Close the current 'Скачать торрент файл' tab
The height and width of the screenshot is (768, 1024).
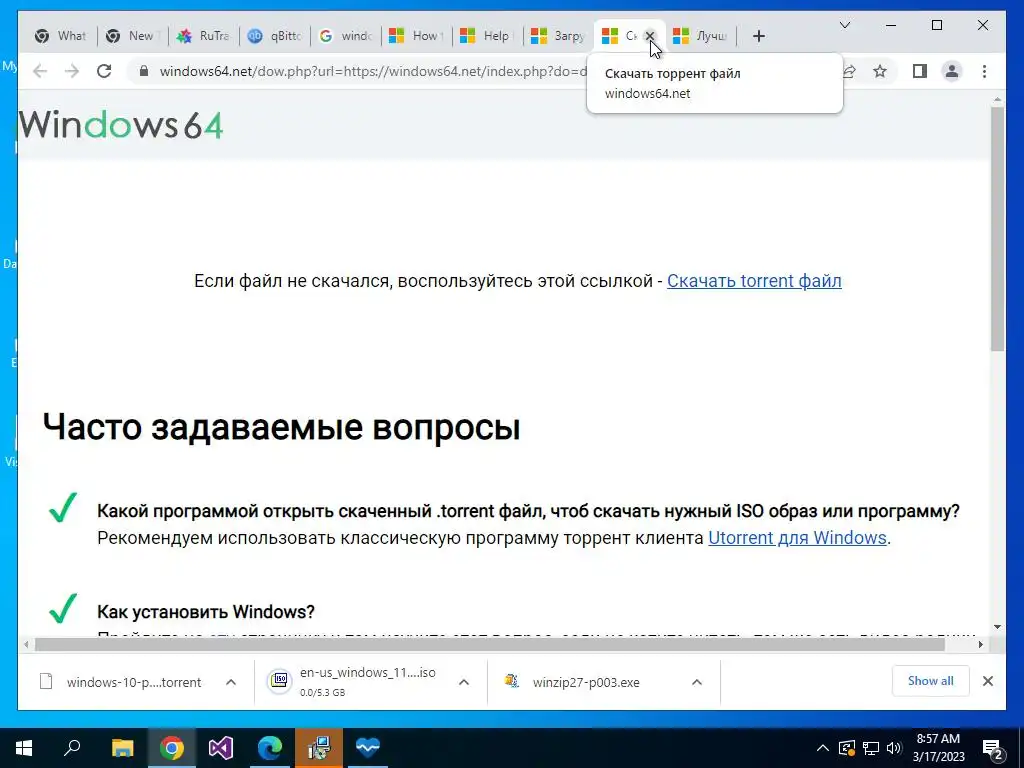click(650, 36)
